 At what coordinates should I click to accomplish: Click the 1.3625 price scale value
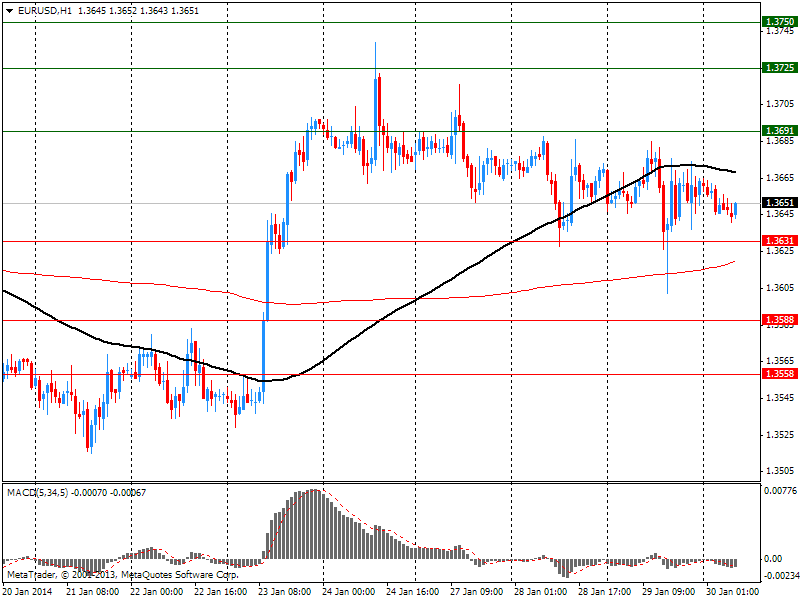[x=780, y=251]
